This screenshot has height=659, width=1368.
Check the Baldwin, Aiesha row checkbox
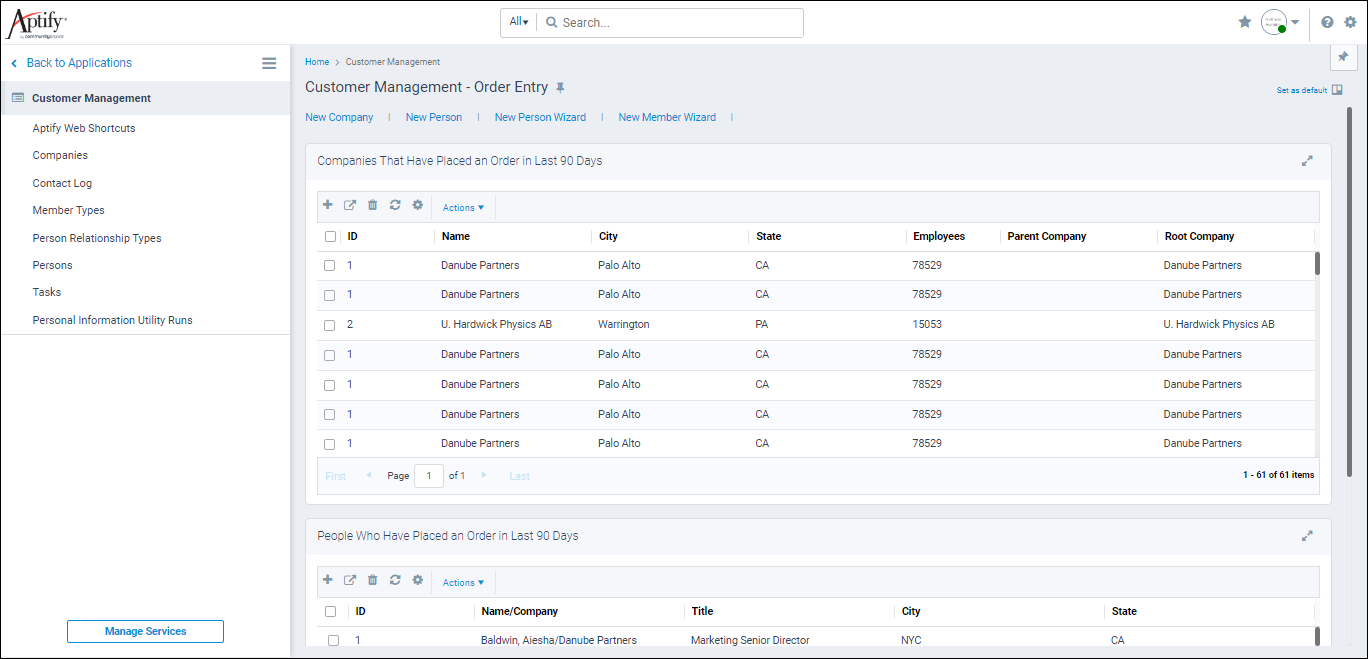(x=333, y=641)
